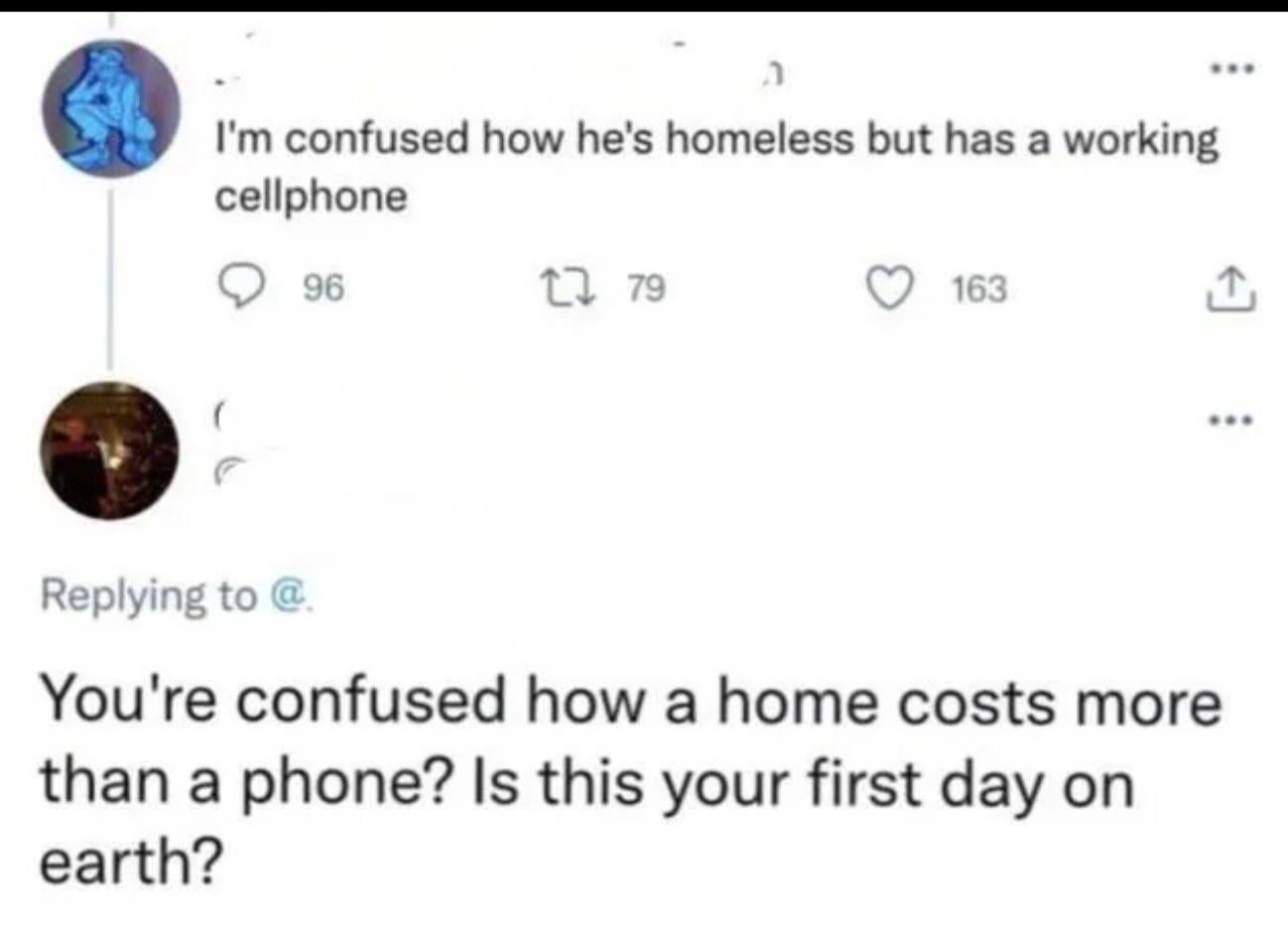
Task: Click the 163 likes count
Action: click(978, 289)
